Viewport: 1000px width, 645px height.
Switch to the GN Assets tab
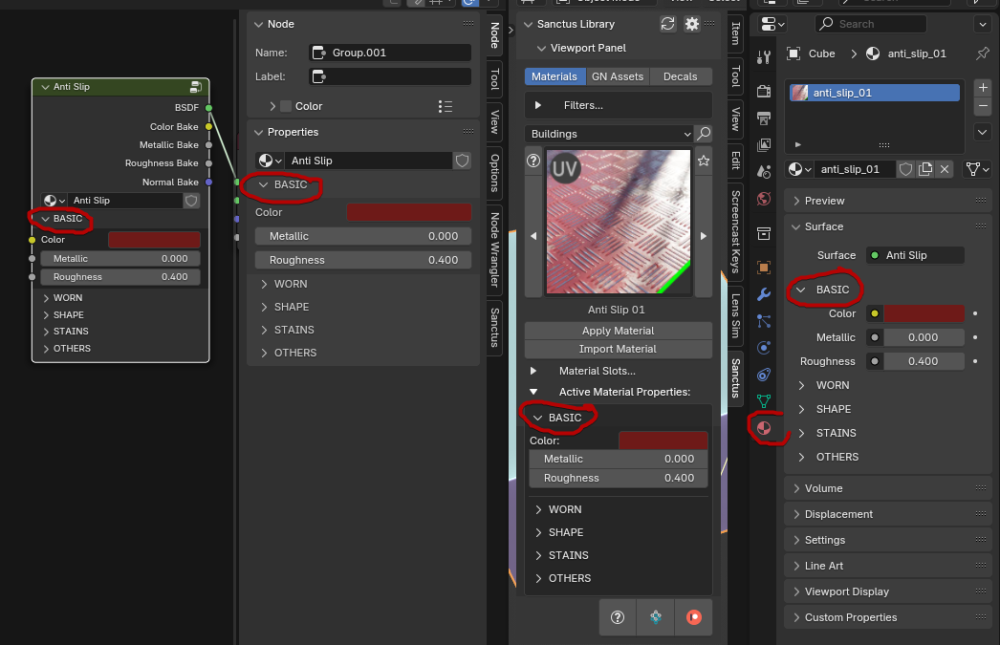click(617, 77)
